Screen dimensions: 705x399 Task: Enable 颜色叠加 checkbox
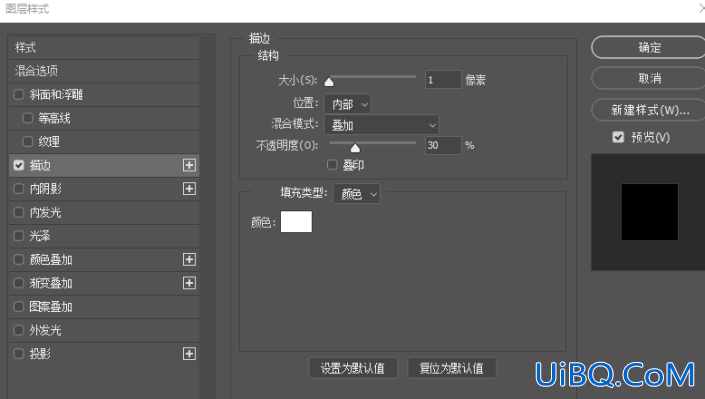(x=18, y=260)
